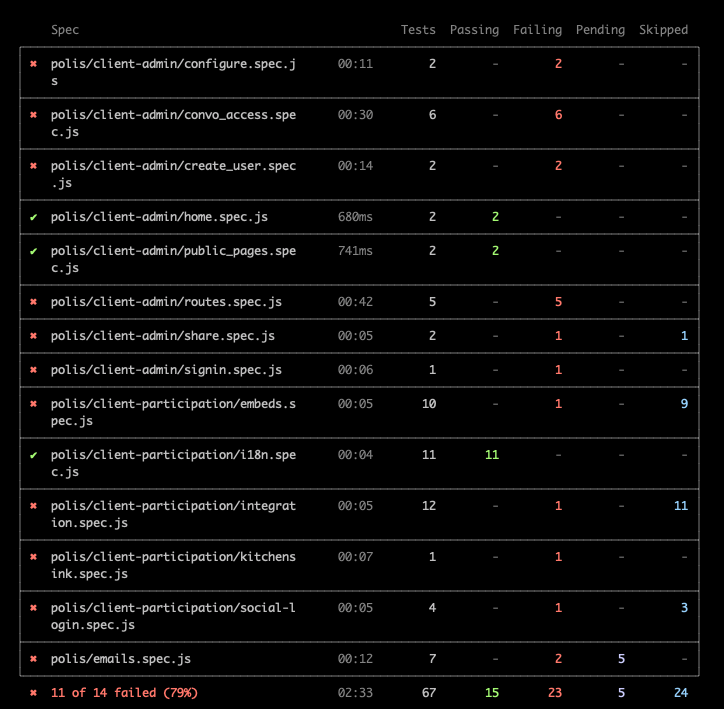Viewport: 724px width, 709px height.
Task: Click the Passing column header
Action: point(474,30)
